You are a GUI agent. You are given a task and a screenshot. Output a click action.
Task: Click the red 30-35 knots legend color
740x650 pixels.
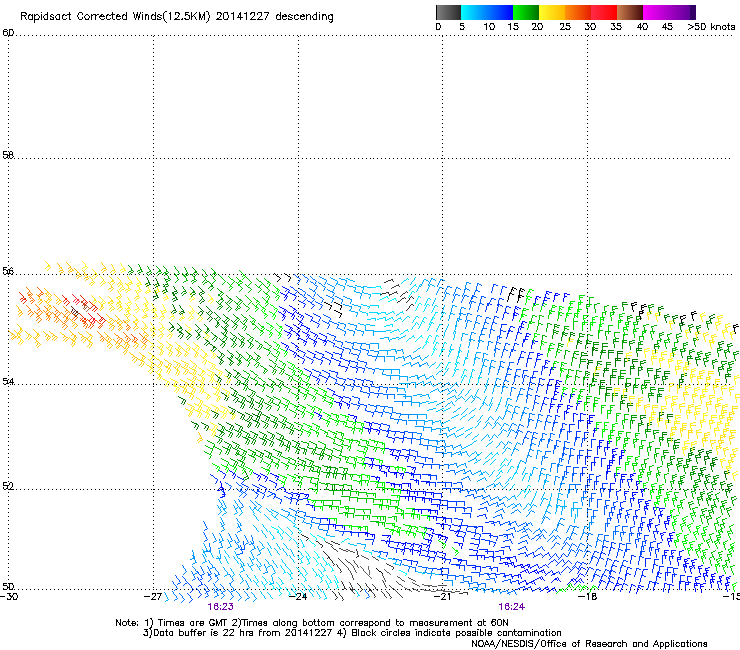(604, 12)
